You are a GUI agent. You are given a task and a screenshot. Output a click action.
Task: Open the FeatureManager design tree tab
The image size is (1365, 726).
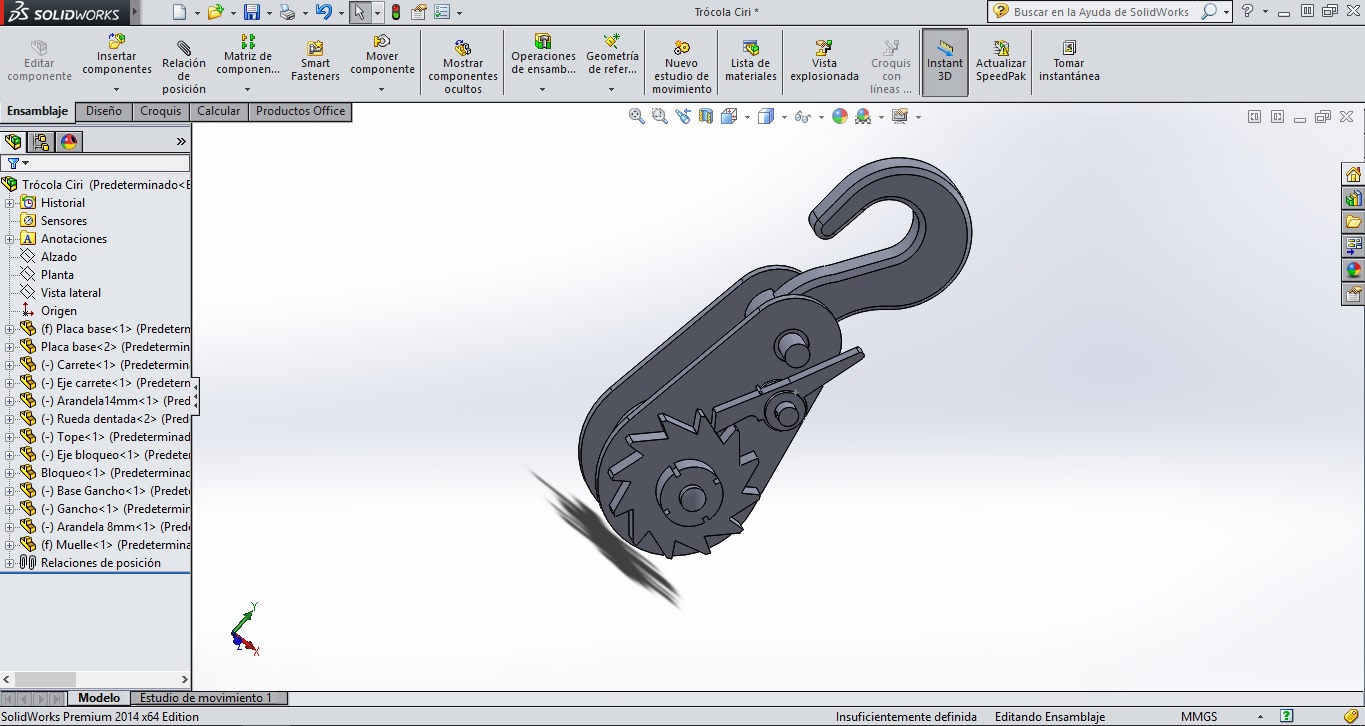click(13, 142)
